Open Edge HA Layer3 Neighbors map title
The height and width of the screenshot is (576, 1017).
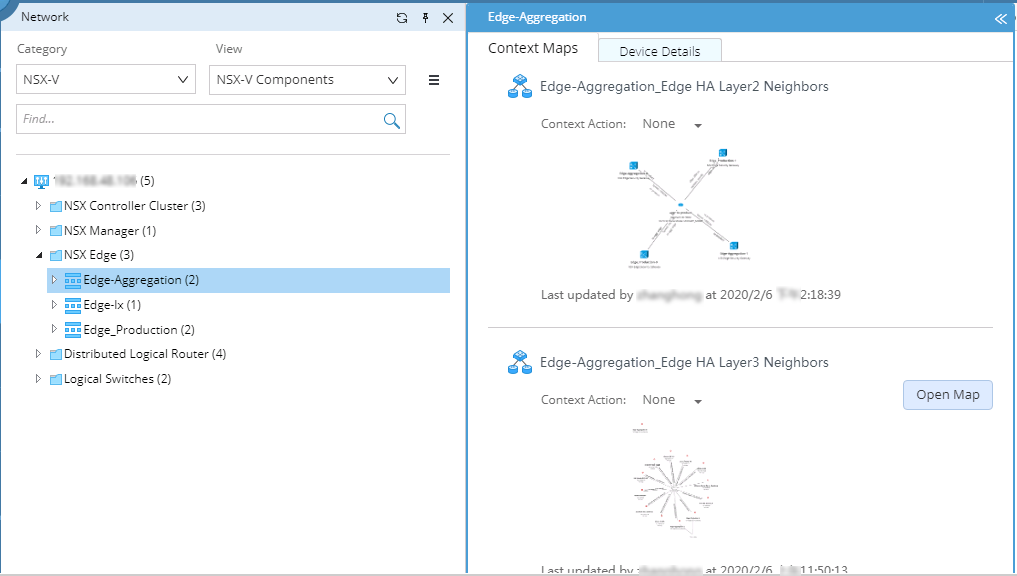point(684,363)
